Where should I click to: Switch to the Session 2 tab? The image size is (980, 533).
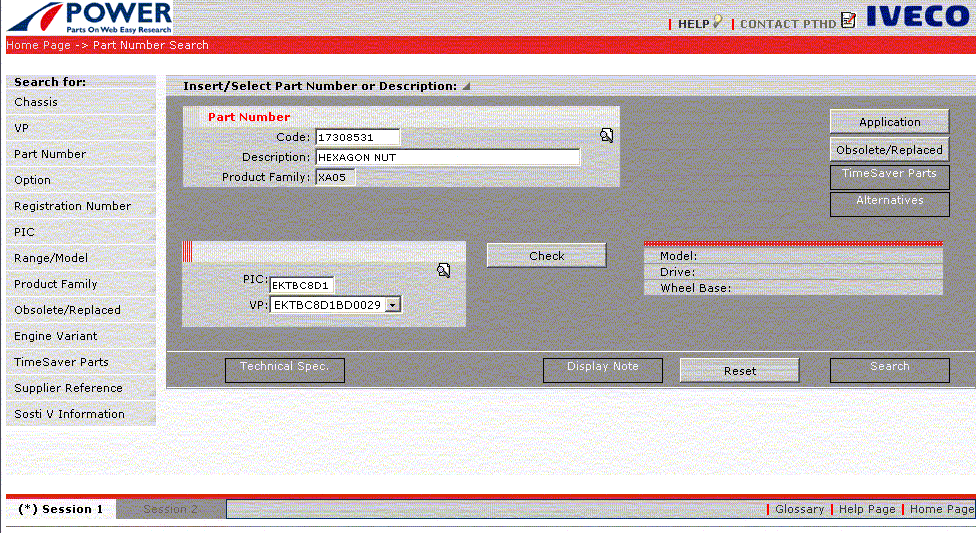pos(170,509)
